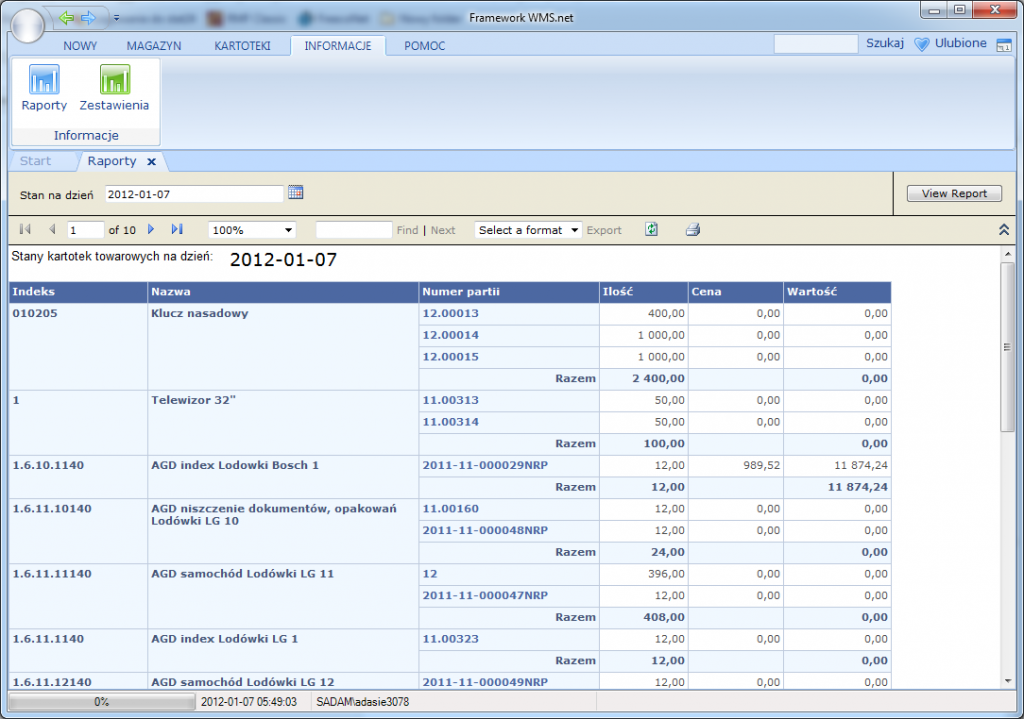Viewport: 1024px width, 719px height.
Task: Open the Zestawienia icon in the ribbon
Action: 114,88
